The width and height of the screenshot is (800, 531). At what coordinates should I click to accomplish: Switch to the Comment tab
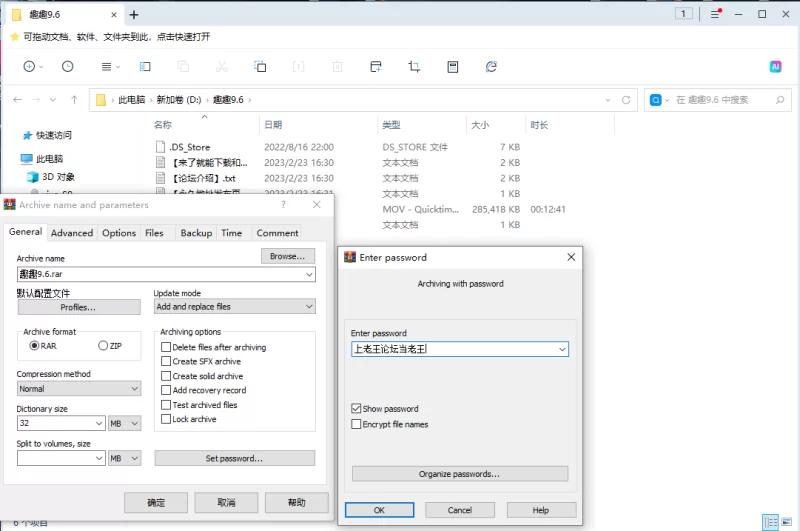tap(277, 233)
